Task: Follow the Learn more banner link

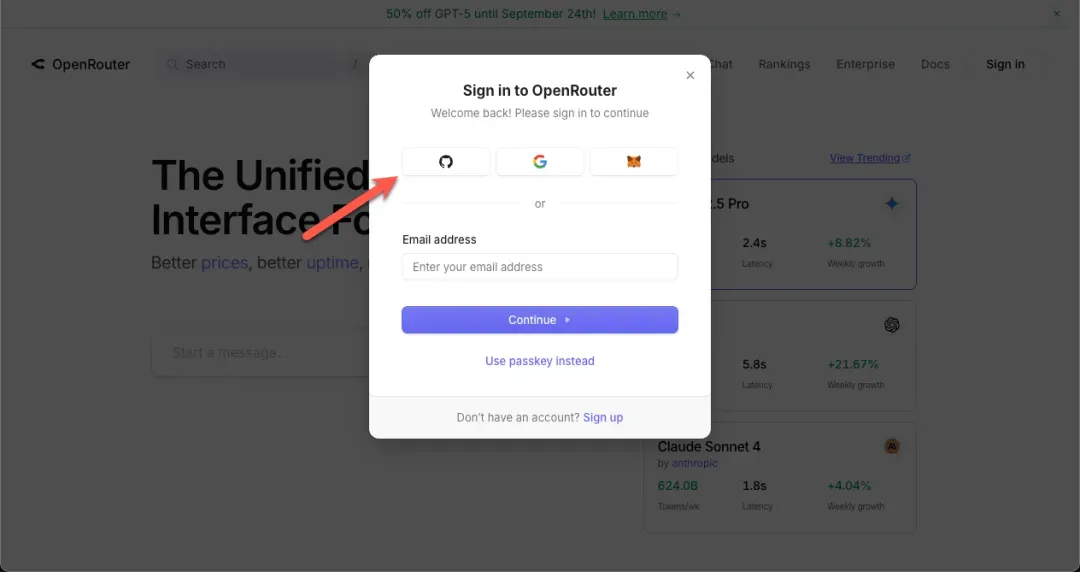Action: click(x=641, y=14)
